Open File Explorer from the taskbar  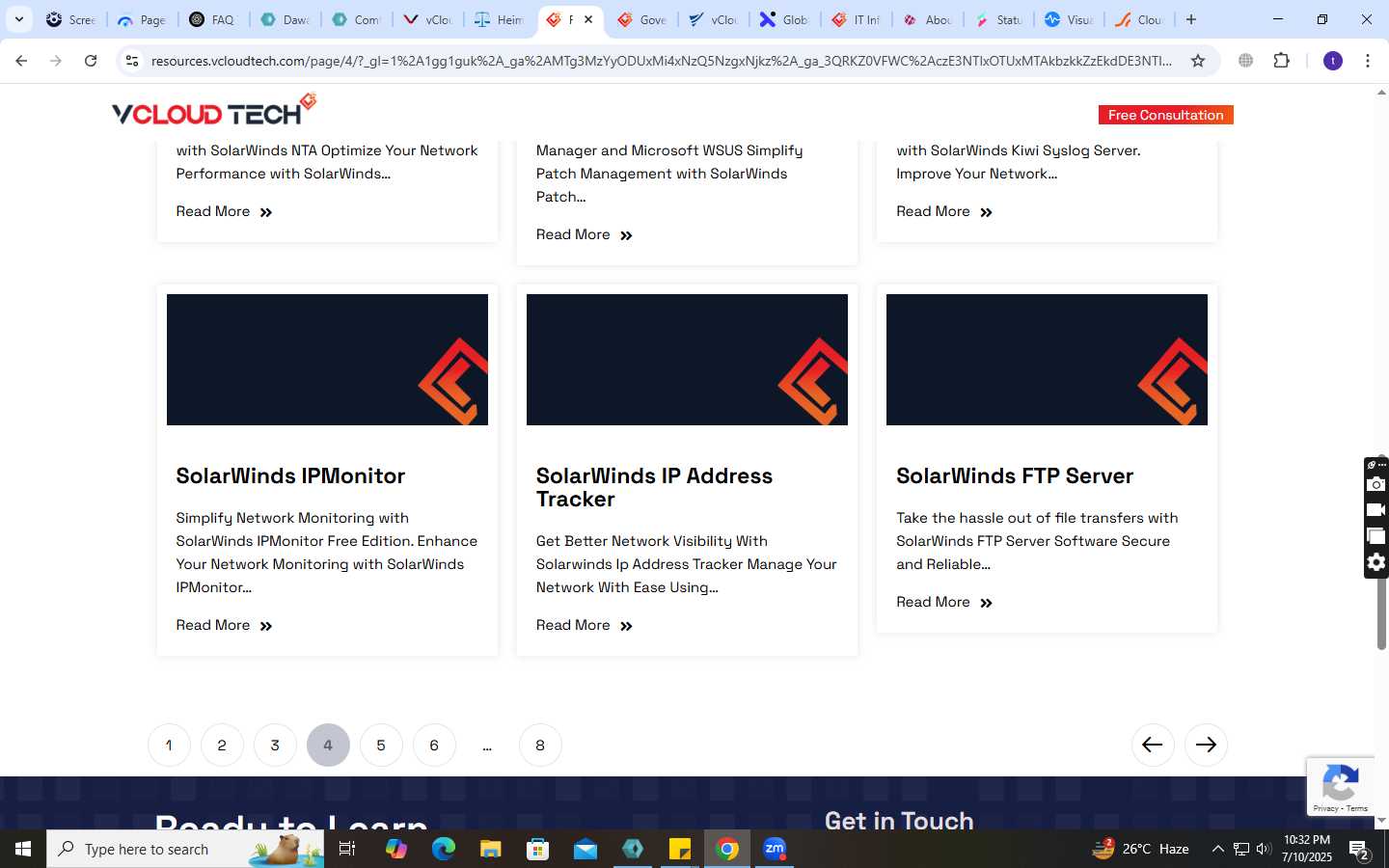coord(491,849)
